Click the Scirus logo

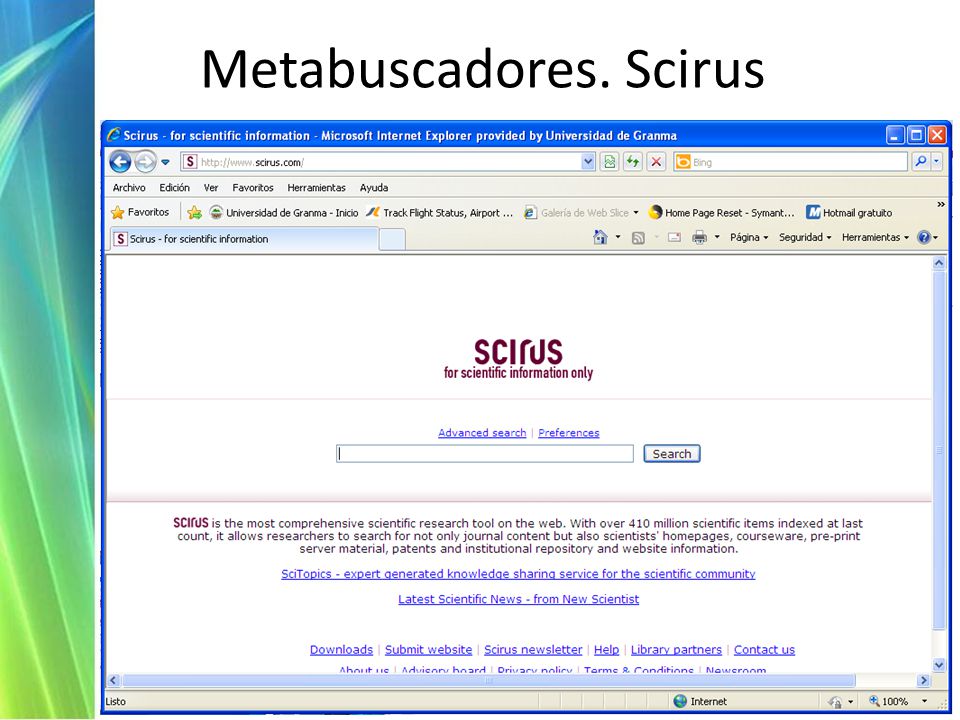tap(519, 359)
